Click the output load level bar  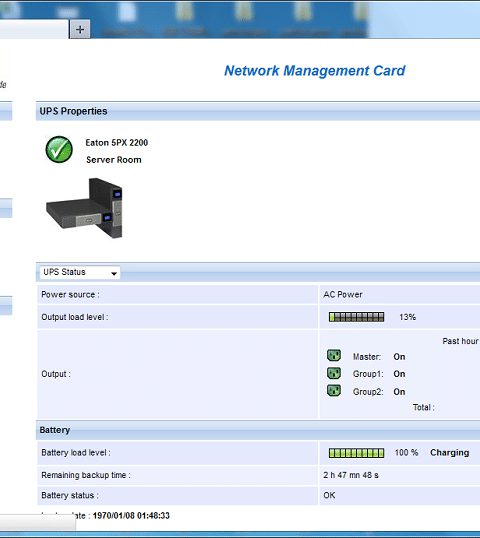[356, 317]
